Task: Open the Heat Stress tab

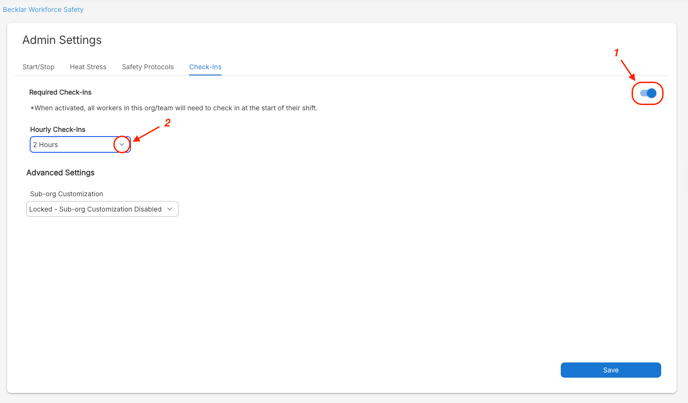Action: pyautogui.click(x=88, y=67)
